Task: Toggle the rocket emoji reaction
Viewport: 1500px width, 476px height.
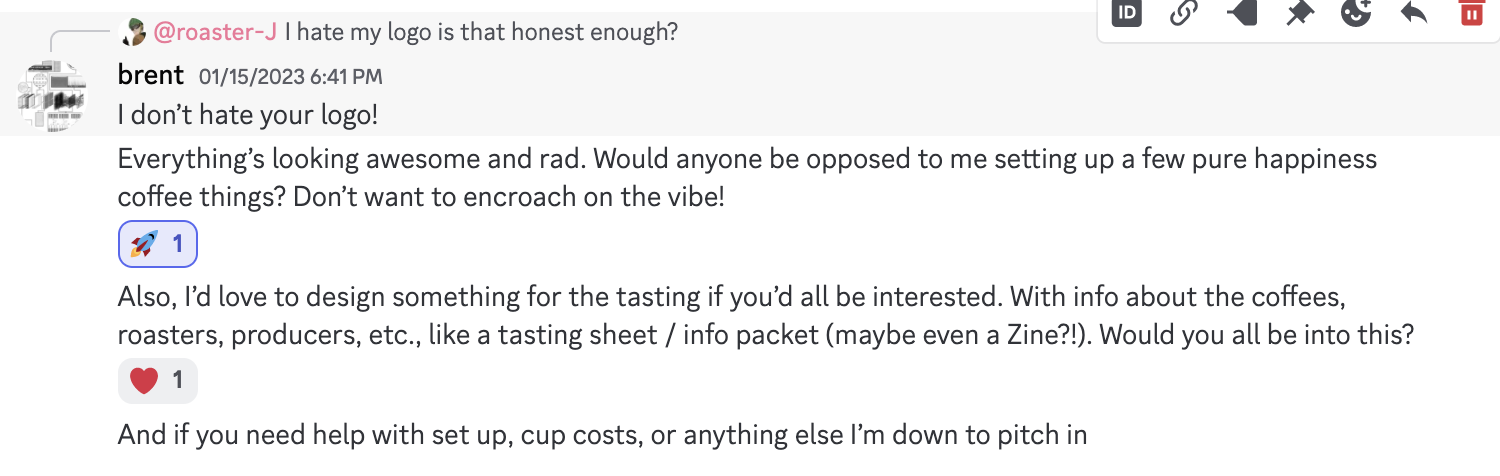Action: tap(158, 244)
